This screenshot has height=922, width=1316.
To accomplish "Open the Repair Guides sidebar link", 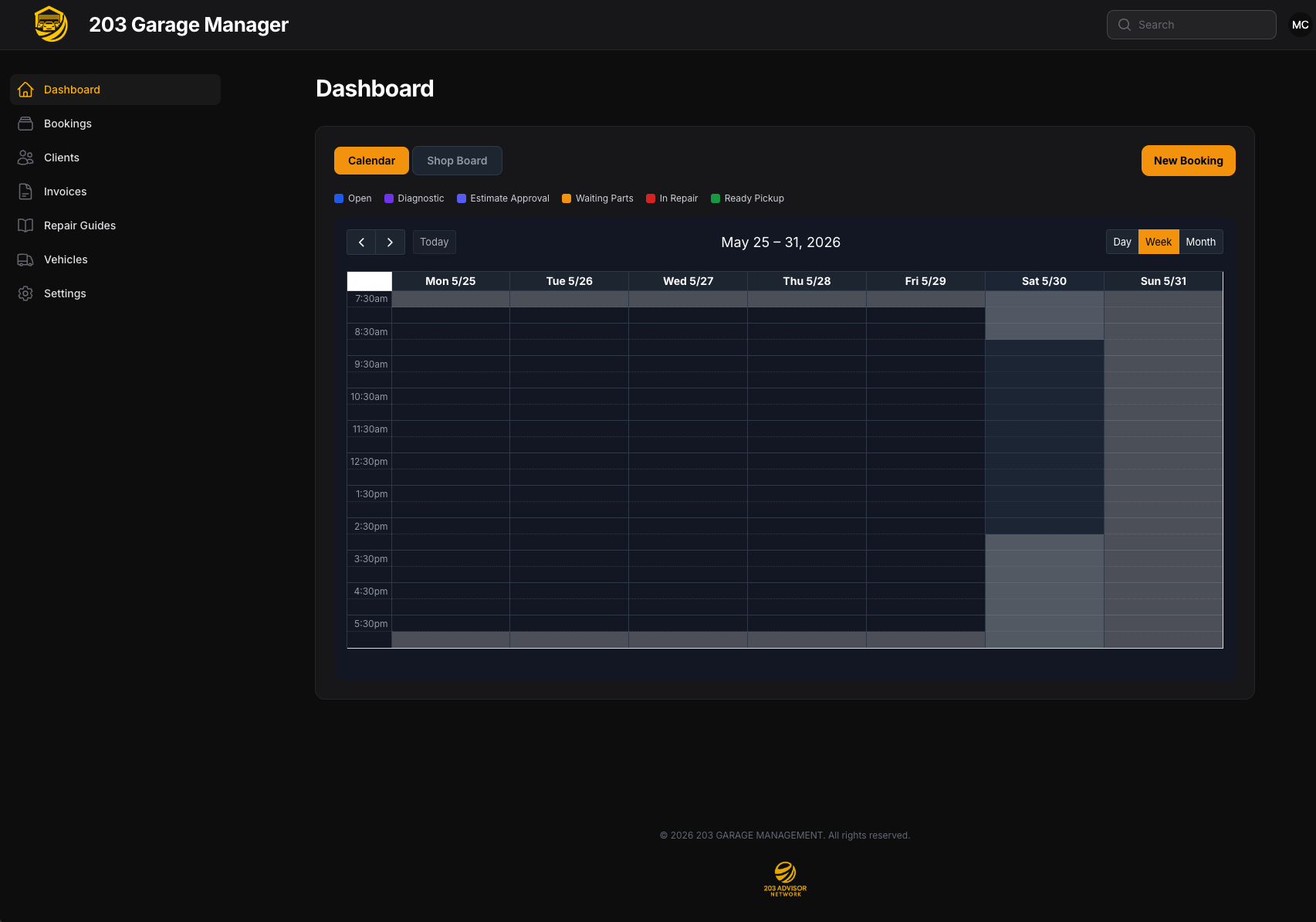I will [115, 225].
